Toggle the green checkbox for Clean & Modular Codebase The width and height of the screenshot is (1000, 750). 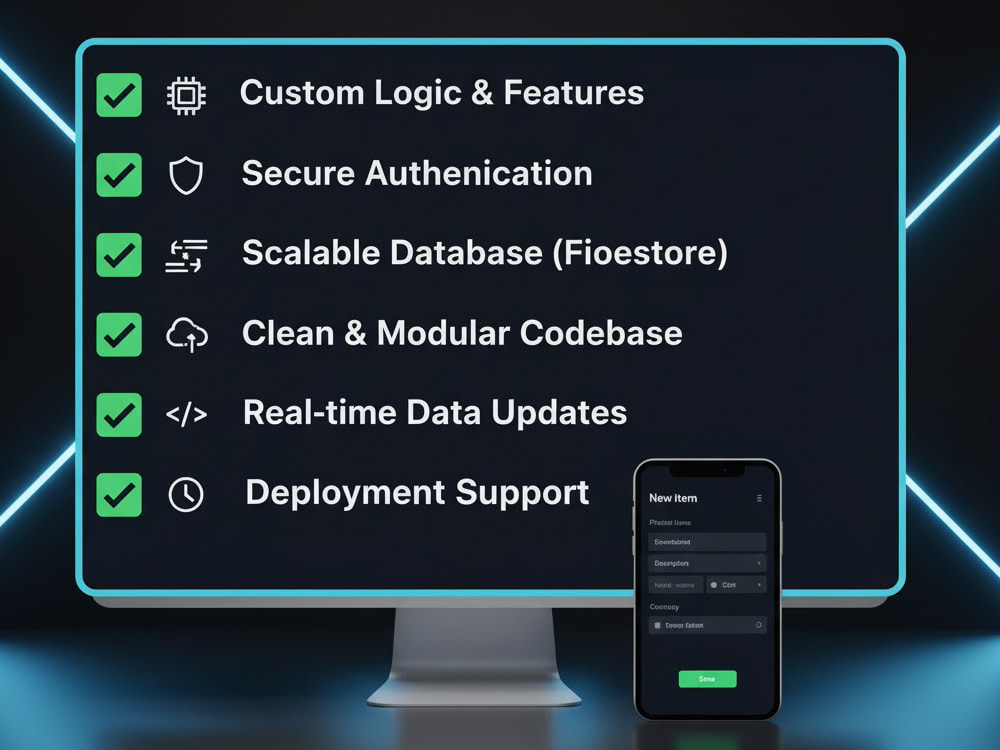click(119, 335)
